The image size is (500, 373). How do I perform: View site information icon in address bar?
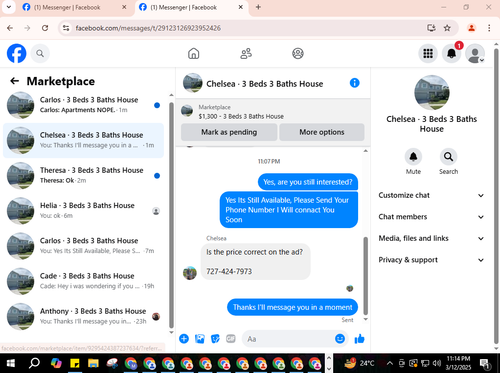pyautogui.click(x=66, y=28)
